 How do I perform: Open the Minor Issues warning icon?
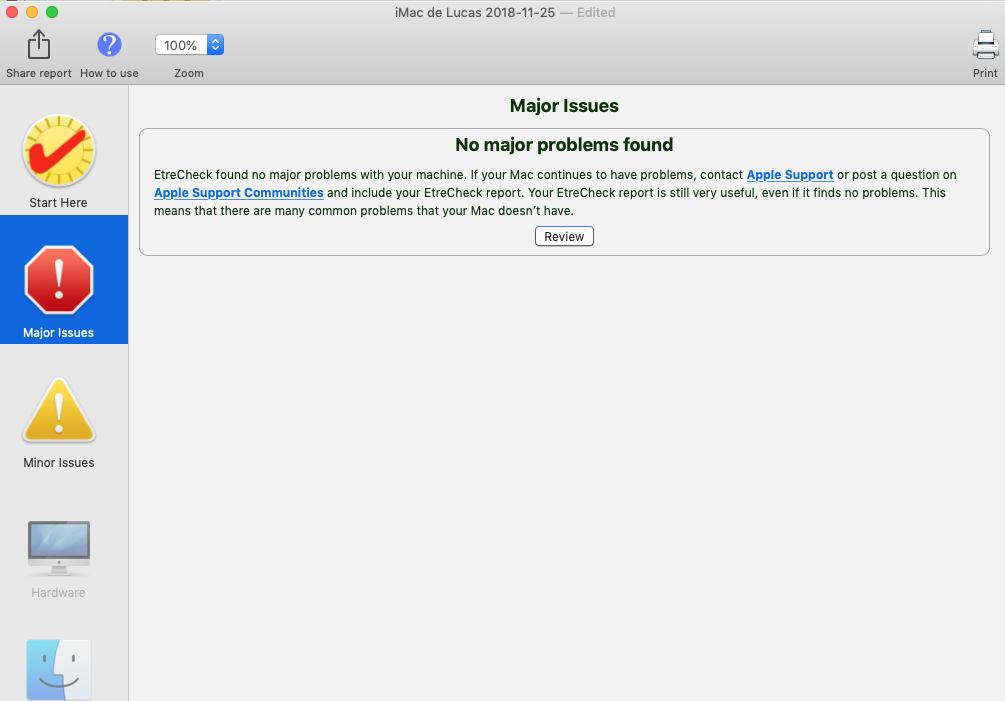tap(59, 410)
